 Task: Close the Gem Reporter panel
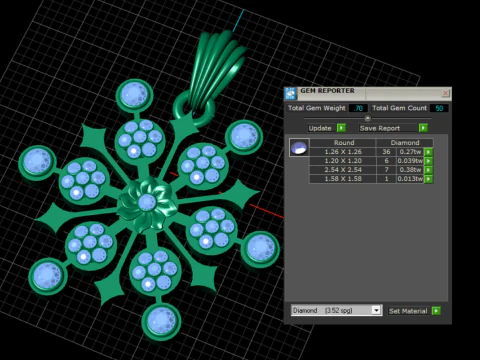coord(445,93)
